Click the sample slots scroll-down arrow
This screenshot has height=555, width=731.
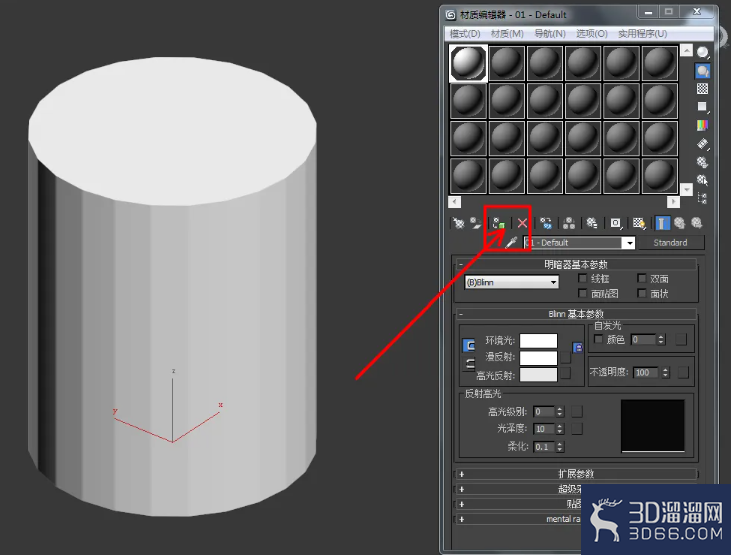(686, 189)
